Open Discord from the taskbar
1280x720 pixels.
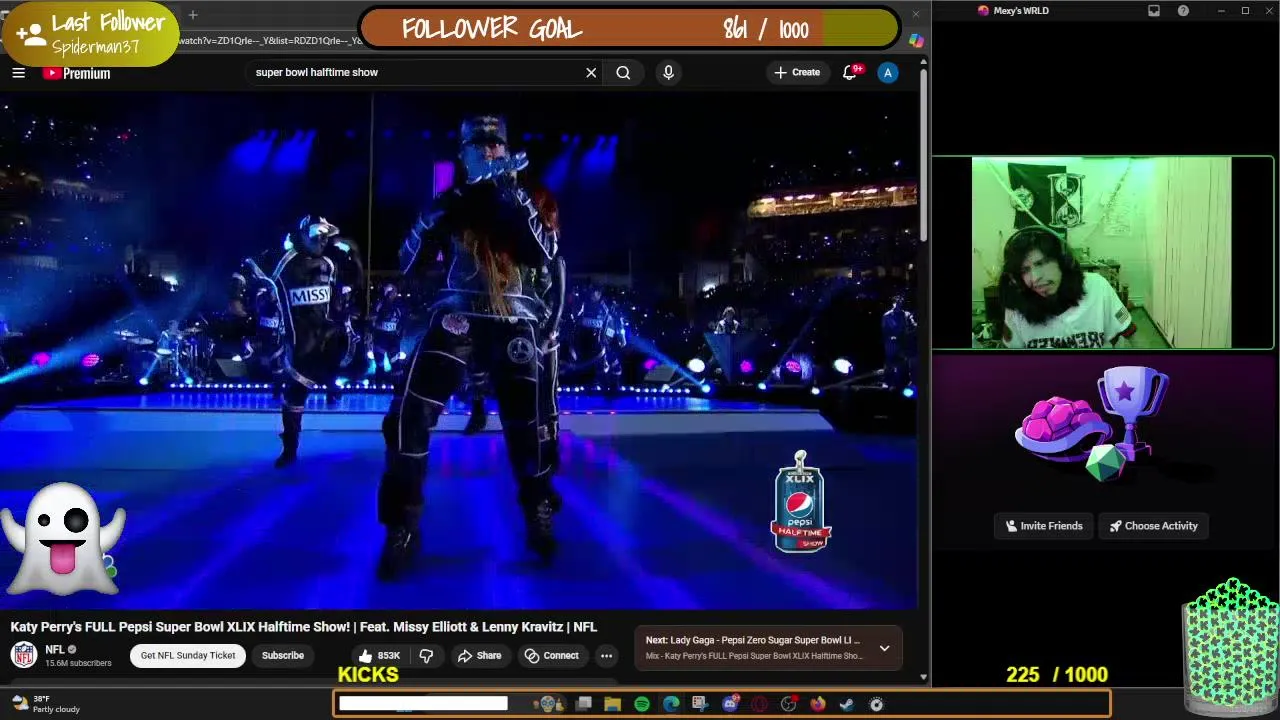(x=730, y=704)
